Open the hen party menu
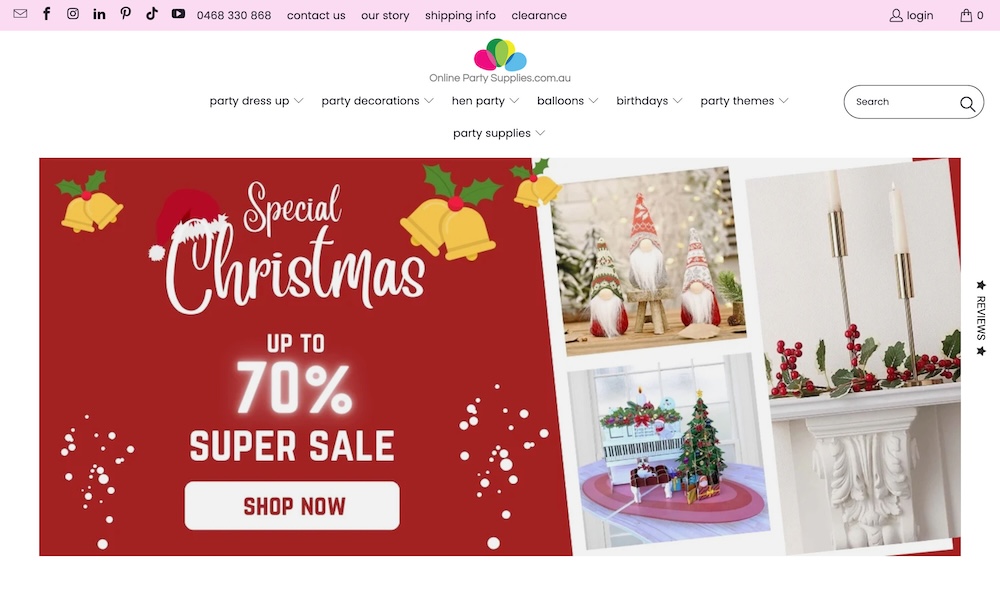Viewport: 1000px width, 600px height. point(485,101)
